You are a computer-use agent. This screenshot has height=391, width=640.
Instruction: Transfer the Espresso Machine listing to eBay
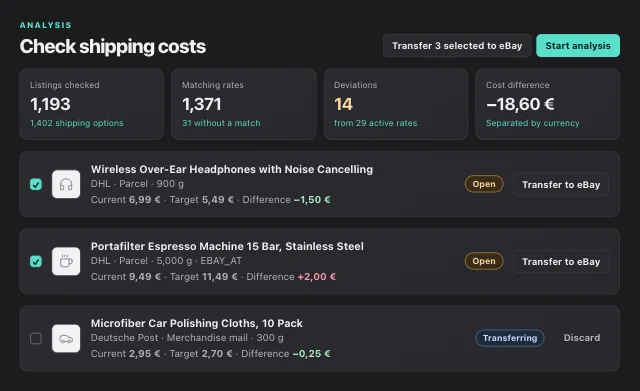pyautogui.click(x=561, y=262)
